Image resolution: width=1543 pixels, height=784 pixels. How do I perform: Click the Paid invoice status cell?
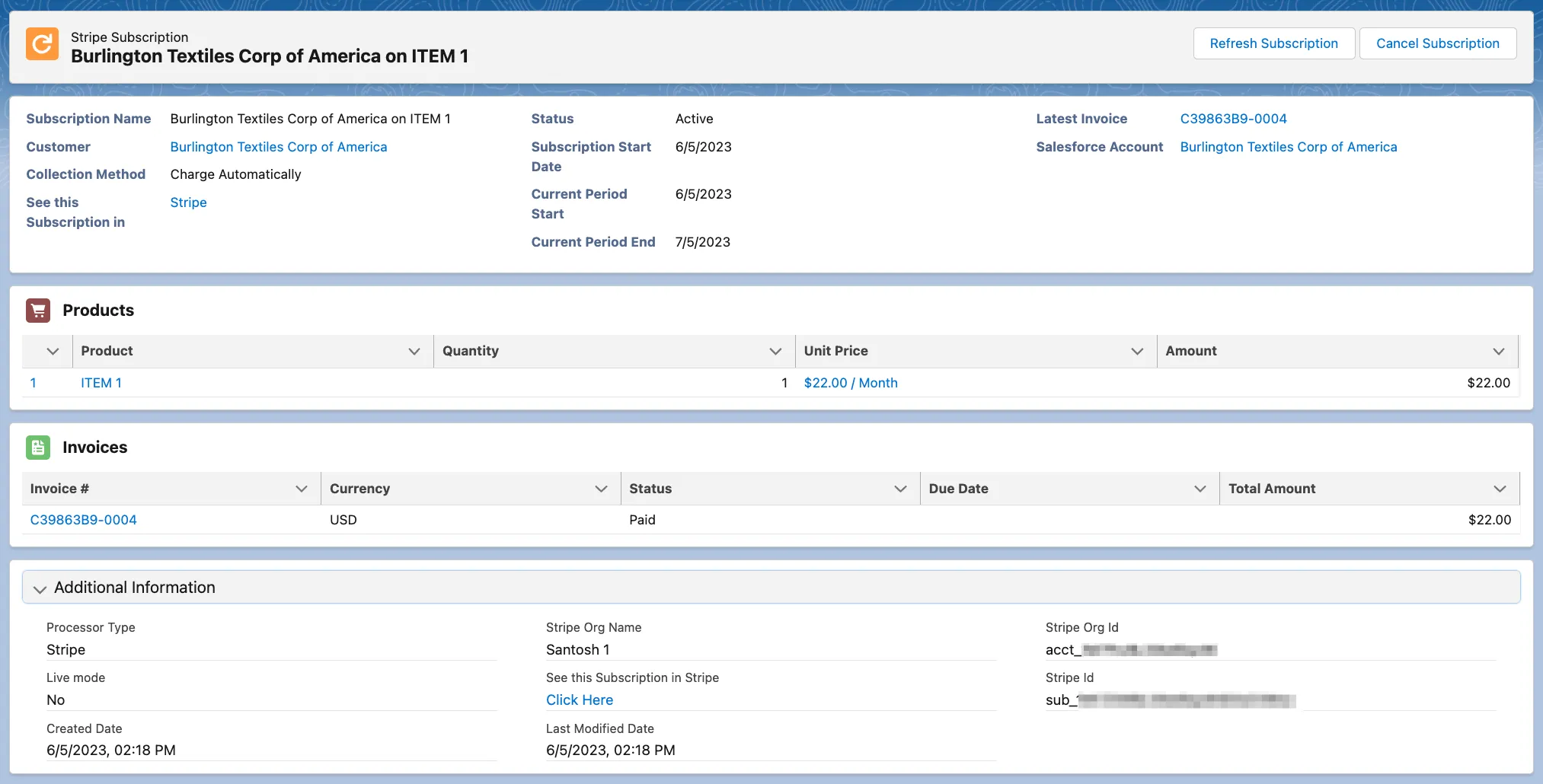(x=642, y=520)
